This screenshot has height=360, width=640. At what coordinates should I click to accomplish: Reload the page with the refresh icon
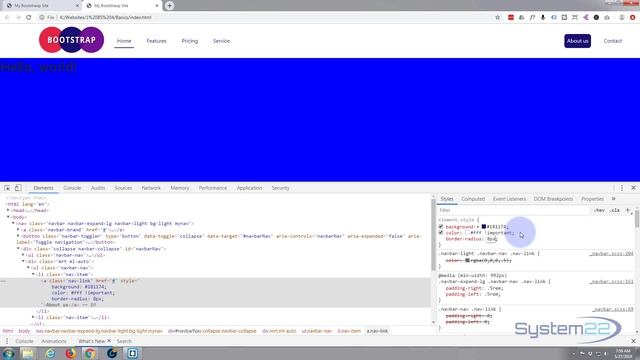click(x=29, y=18)
